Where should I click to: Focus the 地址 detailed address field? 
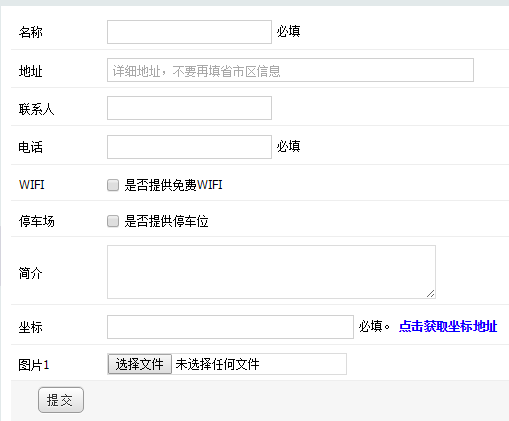(x=290, y=70)
